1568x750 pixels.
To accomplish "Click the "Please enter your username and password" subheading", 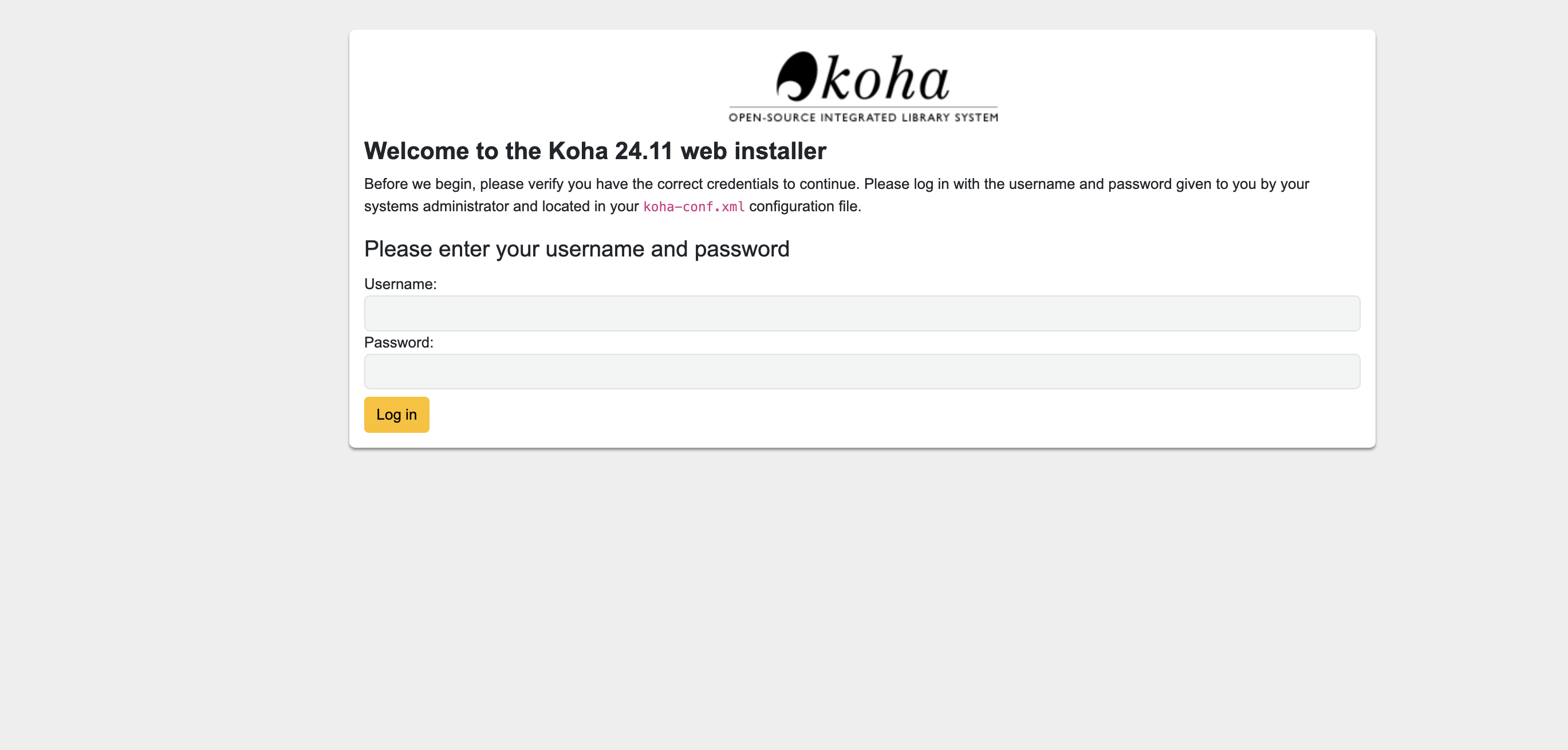I will [x=577, y=249].
